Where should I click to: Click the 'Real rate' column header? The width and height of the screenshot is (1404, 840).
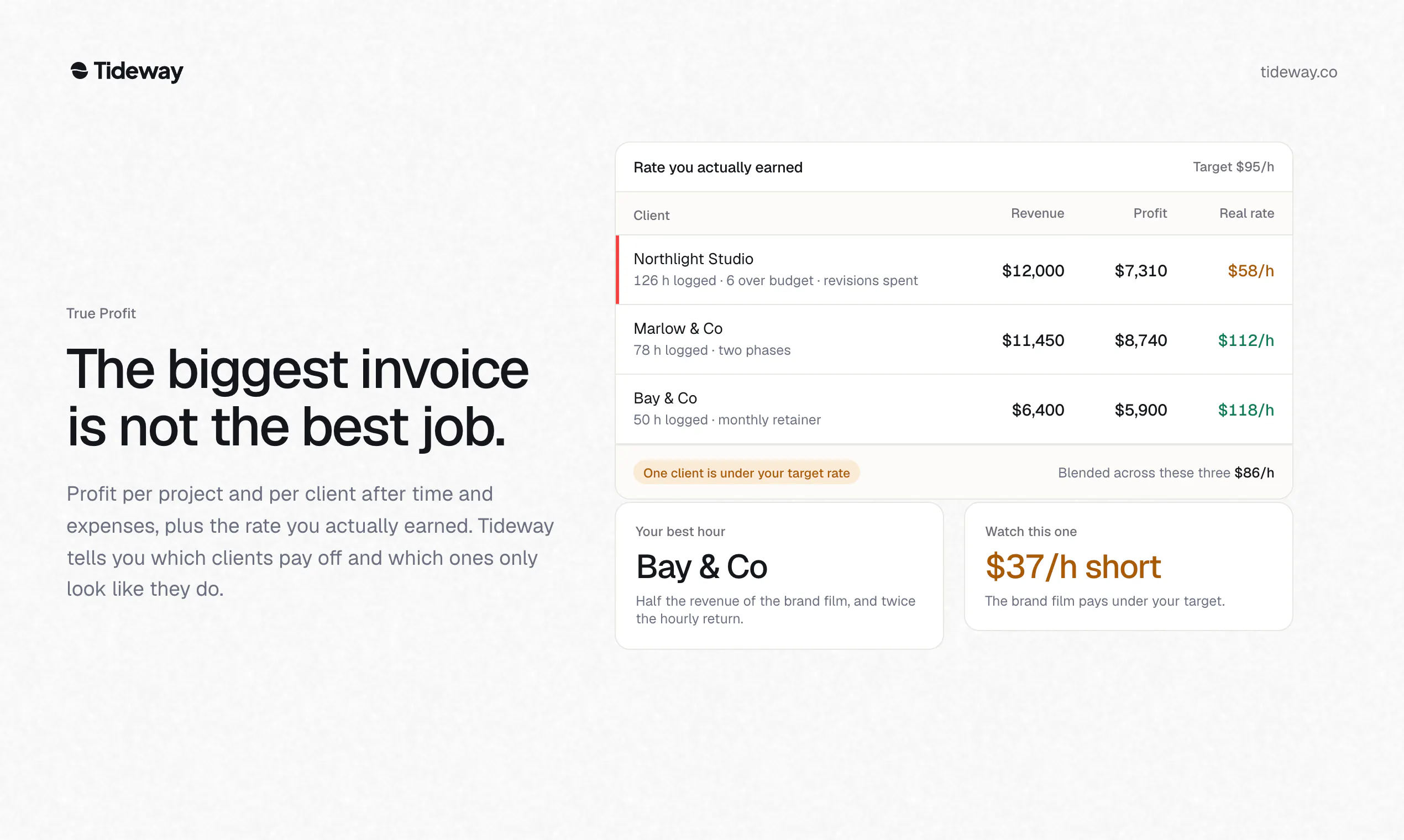[x=1246, y=213]
